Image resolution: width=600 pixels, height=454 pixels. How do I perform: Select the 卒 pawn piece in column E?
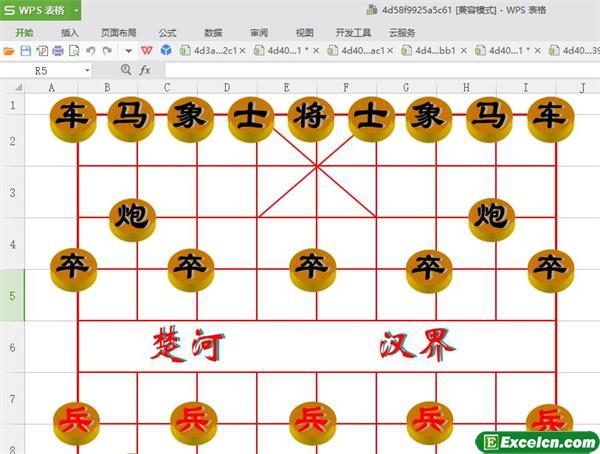tap(313, 269)
